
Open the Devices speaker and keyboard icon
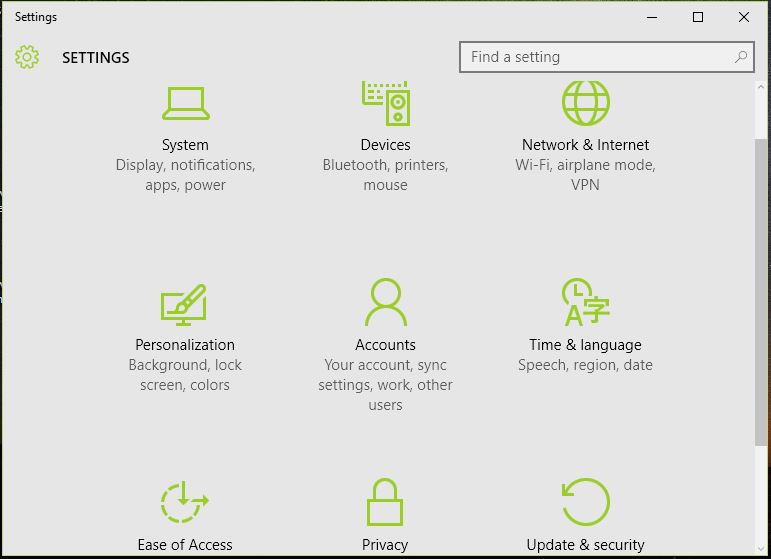coord(386,103)
